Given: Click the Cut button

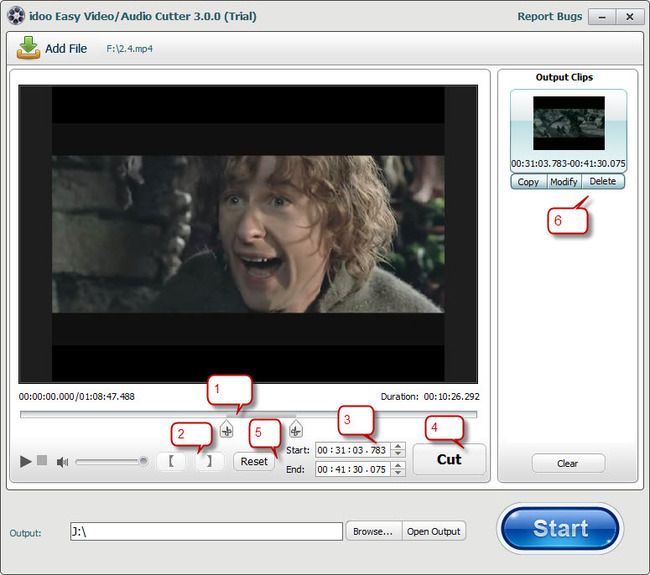Looking at the screenshot, I should coord(449,459).
